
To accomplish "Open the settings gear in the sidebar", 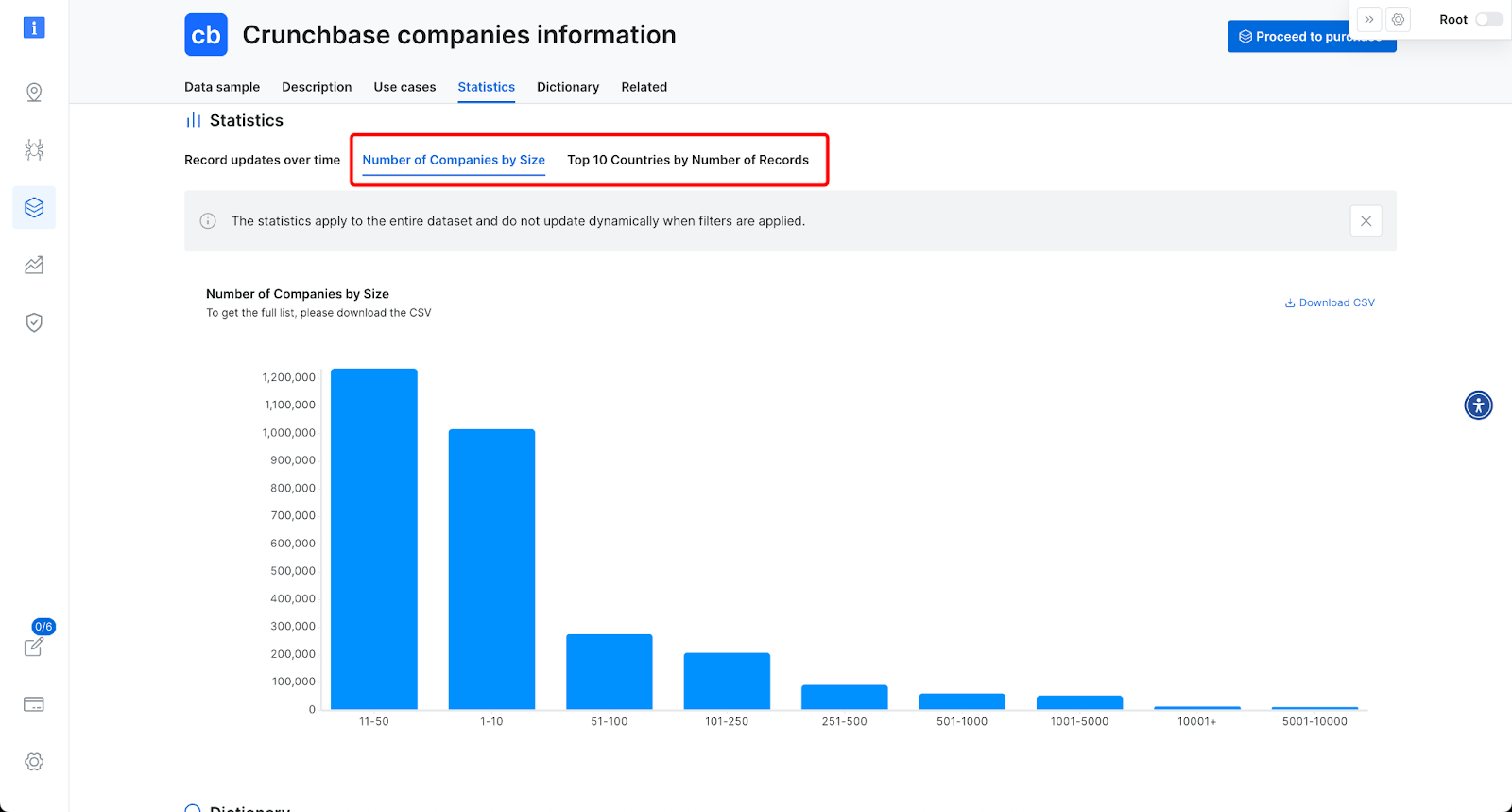I will pyautogui.click(x=34, y=762).
